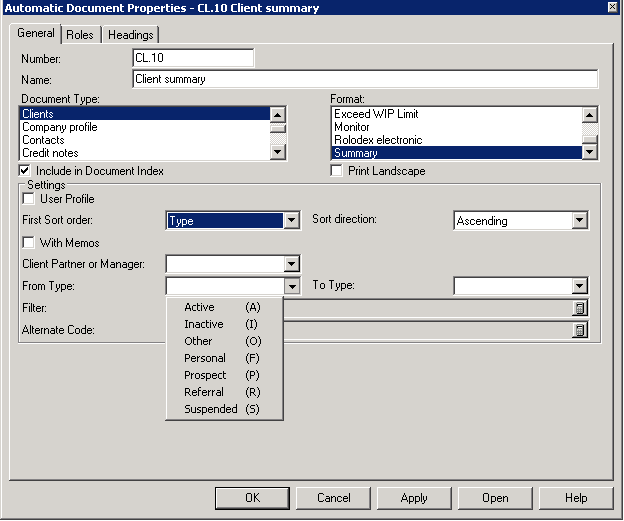Click the Alternate Code builder icon
624x521 pixels.
pyautogui.click(x=579, y=330)
